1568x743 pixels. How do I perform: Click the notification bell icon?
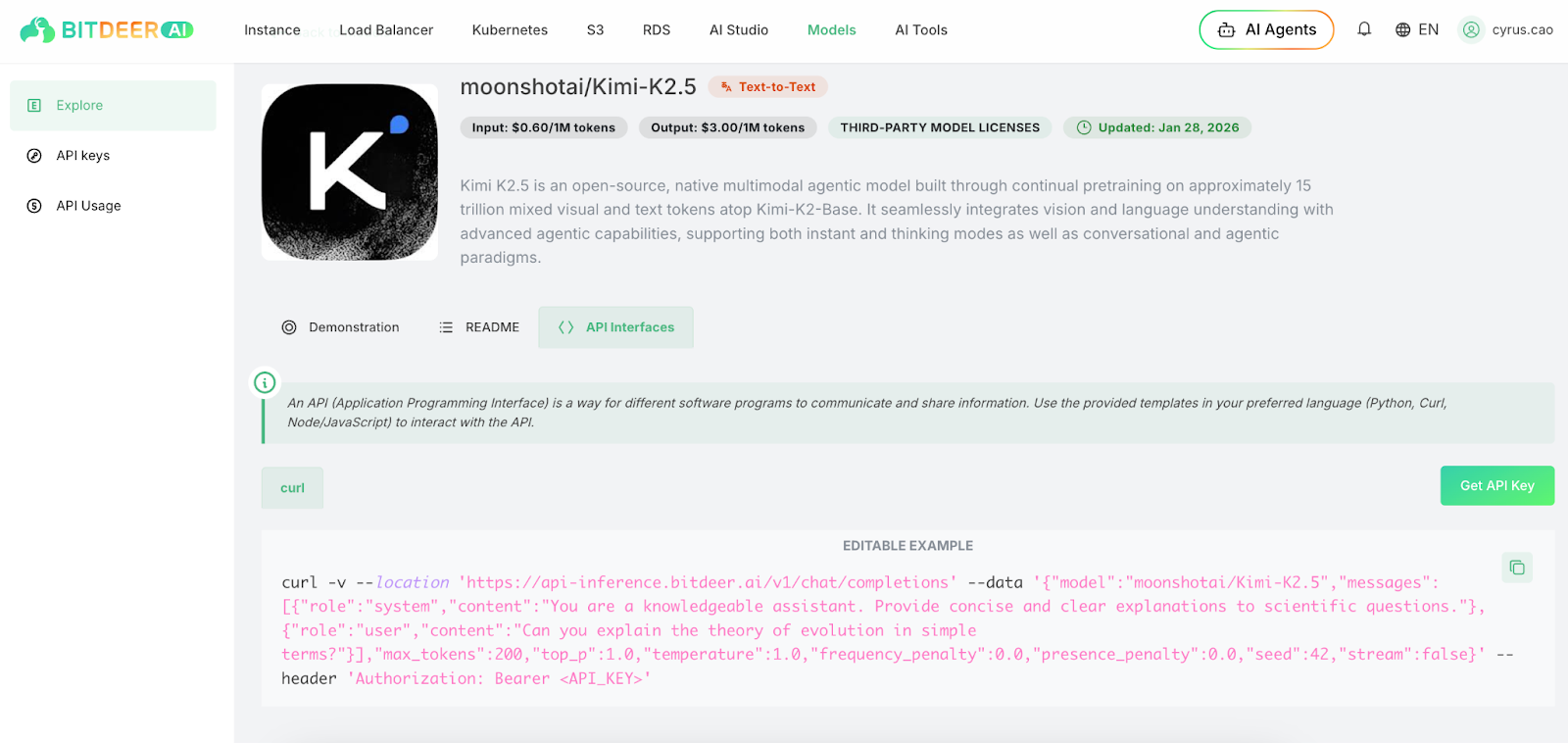click(1363, 29)
